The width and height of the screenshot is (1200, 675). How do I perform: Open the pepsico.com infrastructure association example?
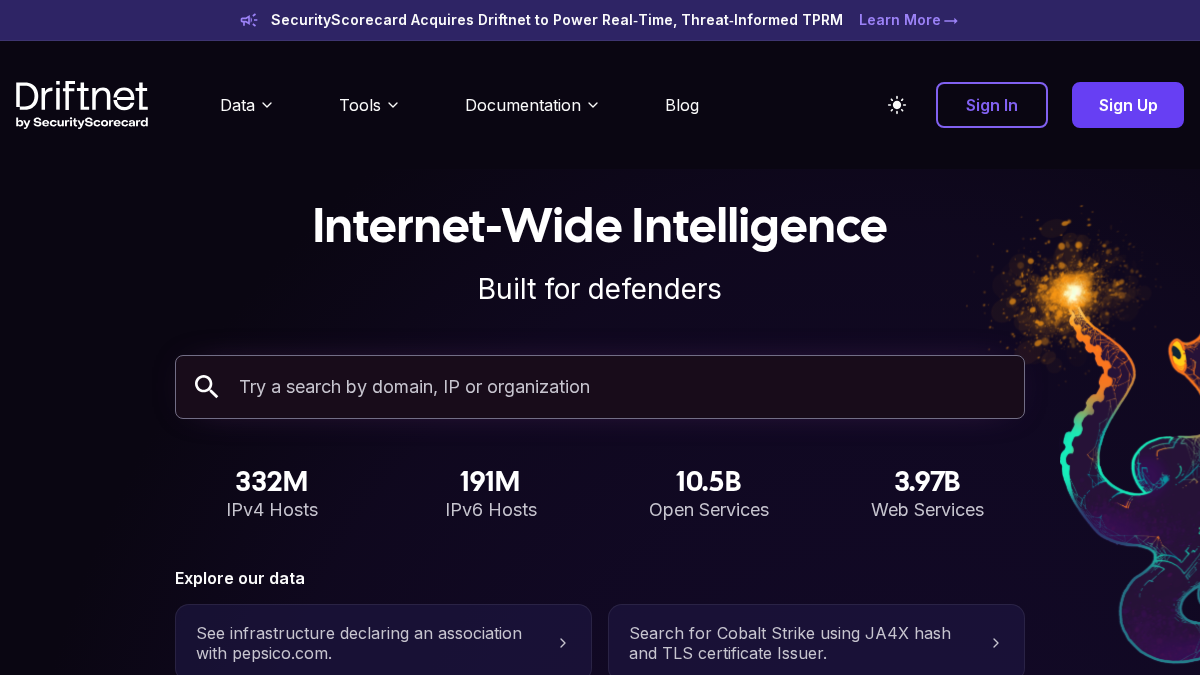click(383, 643)
